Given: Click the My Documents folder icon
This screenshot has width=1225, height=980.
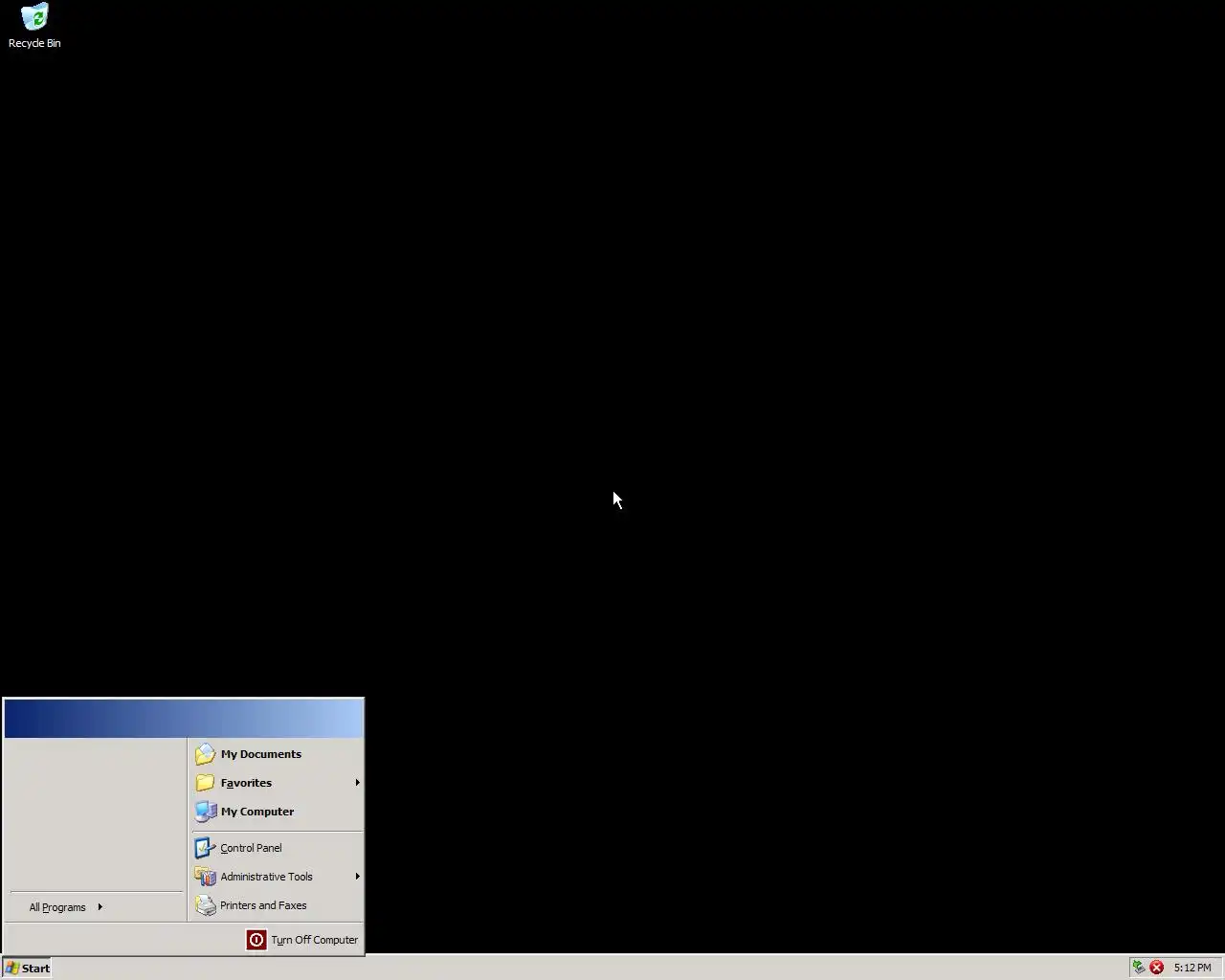Looking at the screenshot, I should click(x=205, y=754).
